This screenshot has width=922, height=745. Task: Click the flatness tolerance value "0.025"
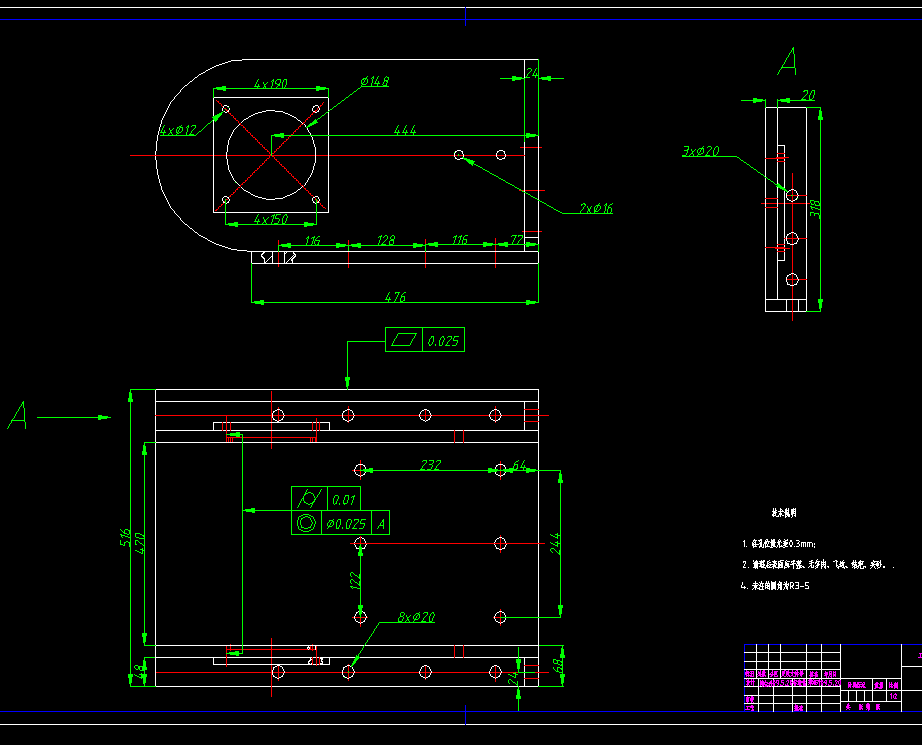(x=443, y=341)
